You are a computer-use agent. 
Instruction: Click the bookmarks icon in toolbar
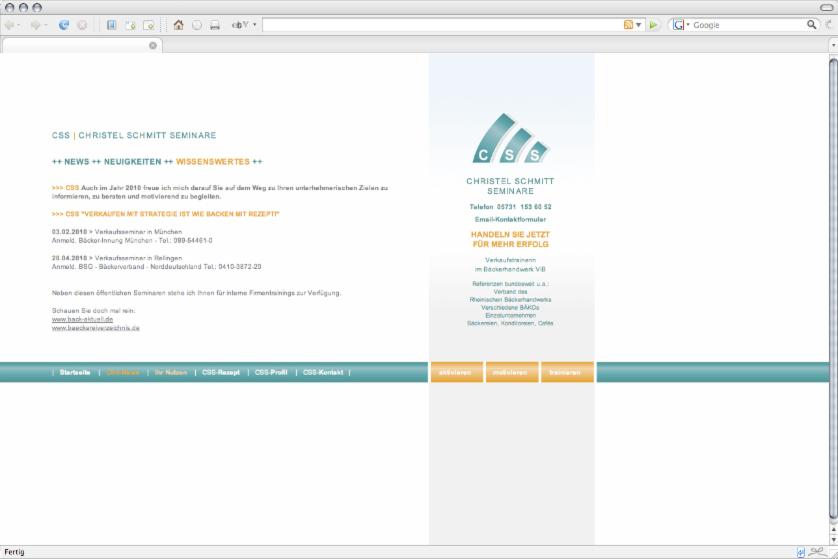point(111,25)
